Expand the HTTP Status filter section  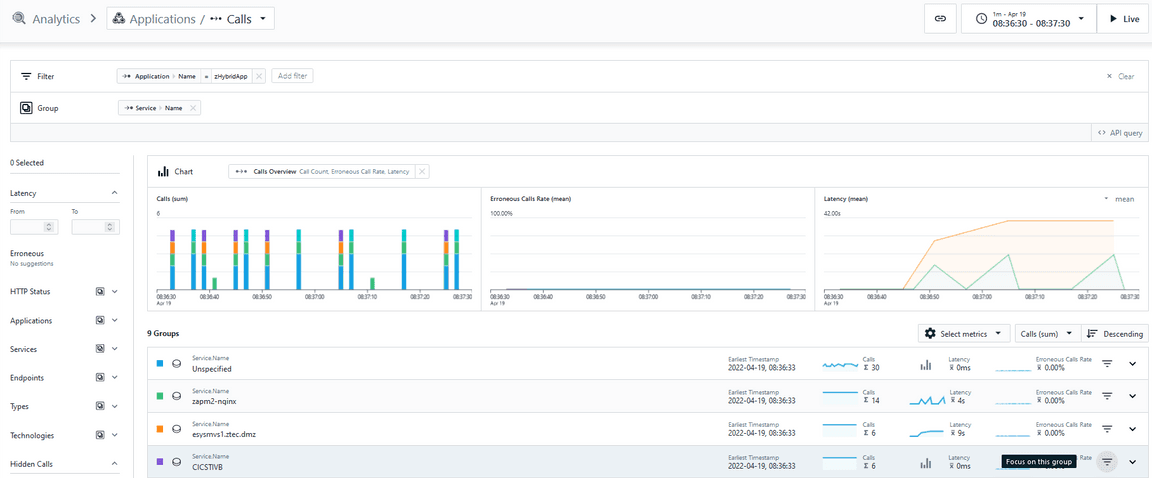coord(115,291)
